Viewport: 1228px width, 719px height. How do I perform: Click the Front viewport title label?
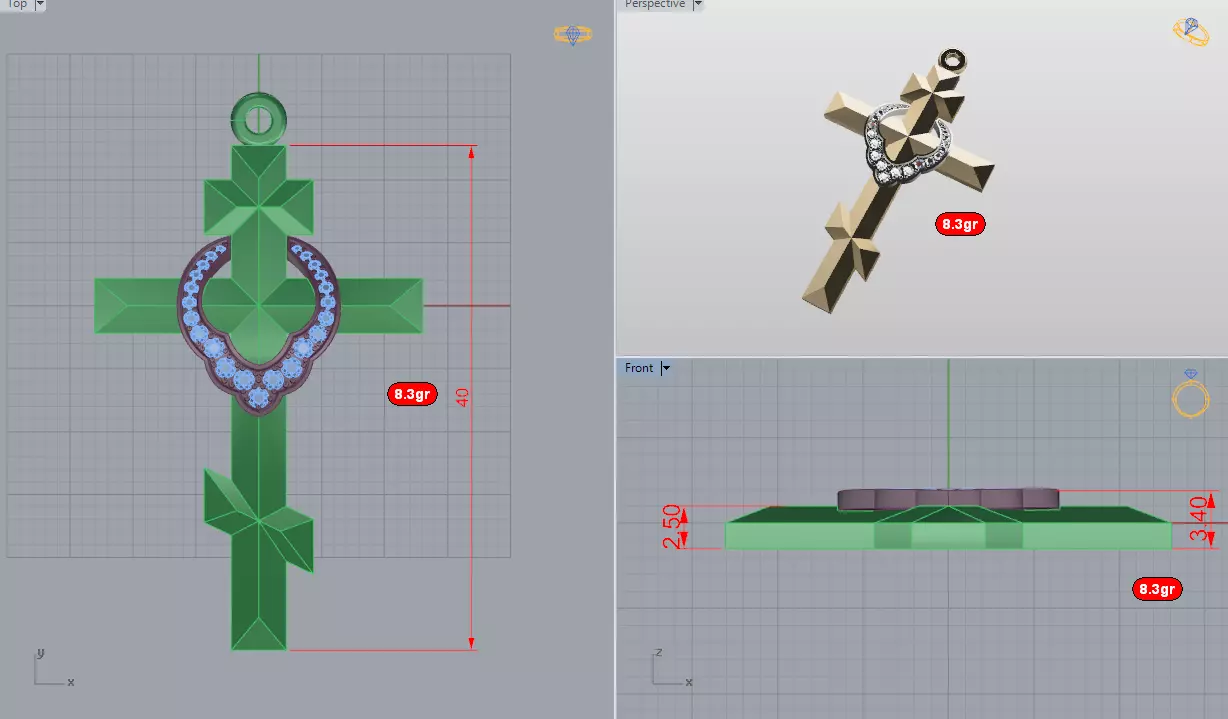click(x=639, y=368)
